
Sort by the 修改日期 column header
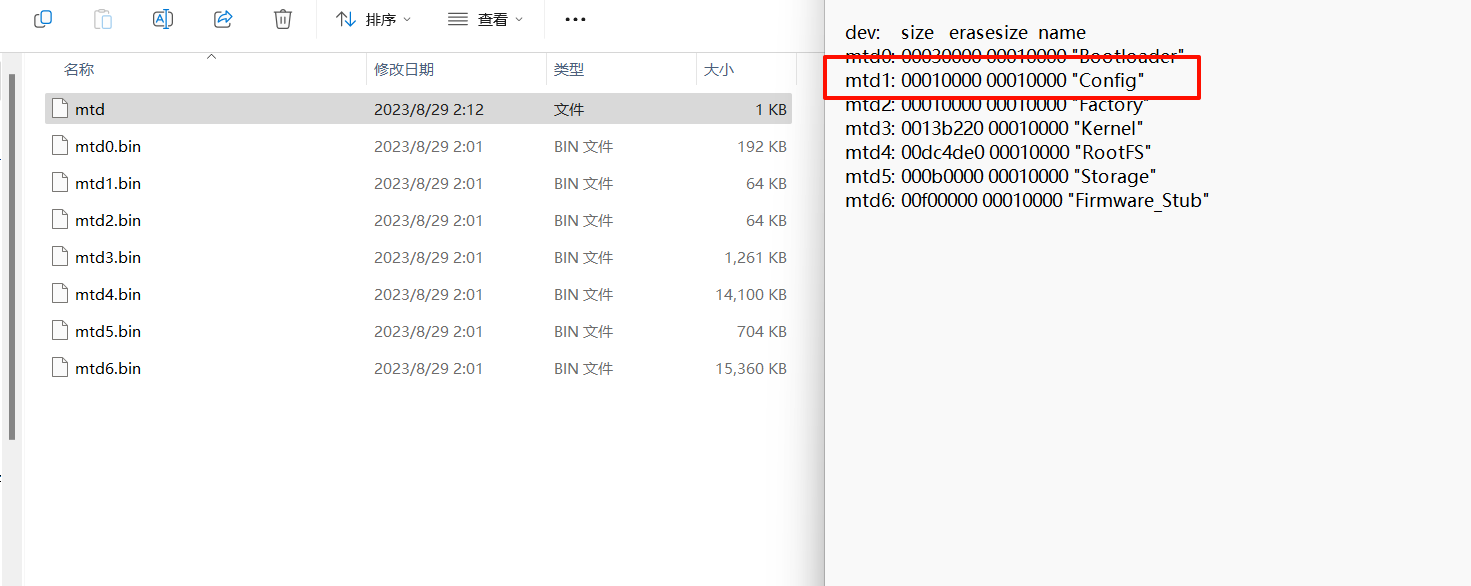click(404, 70)
